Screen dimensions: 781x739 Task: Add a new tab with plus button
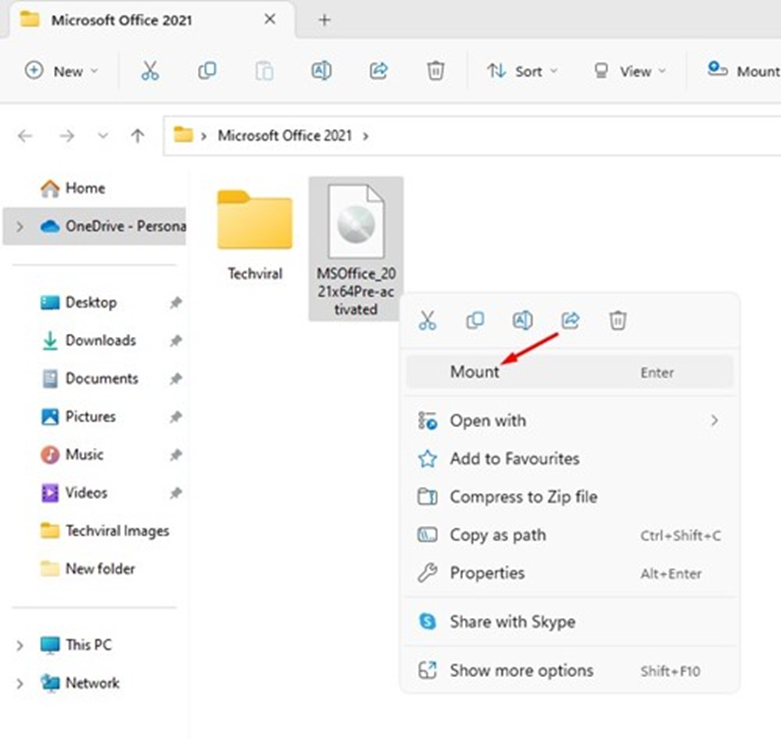pos(324,20)
